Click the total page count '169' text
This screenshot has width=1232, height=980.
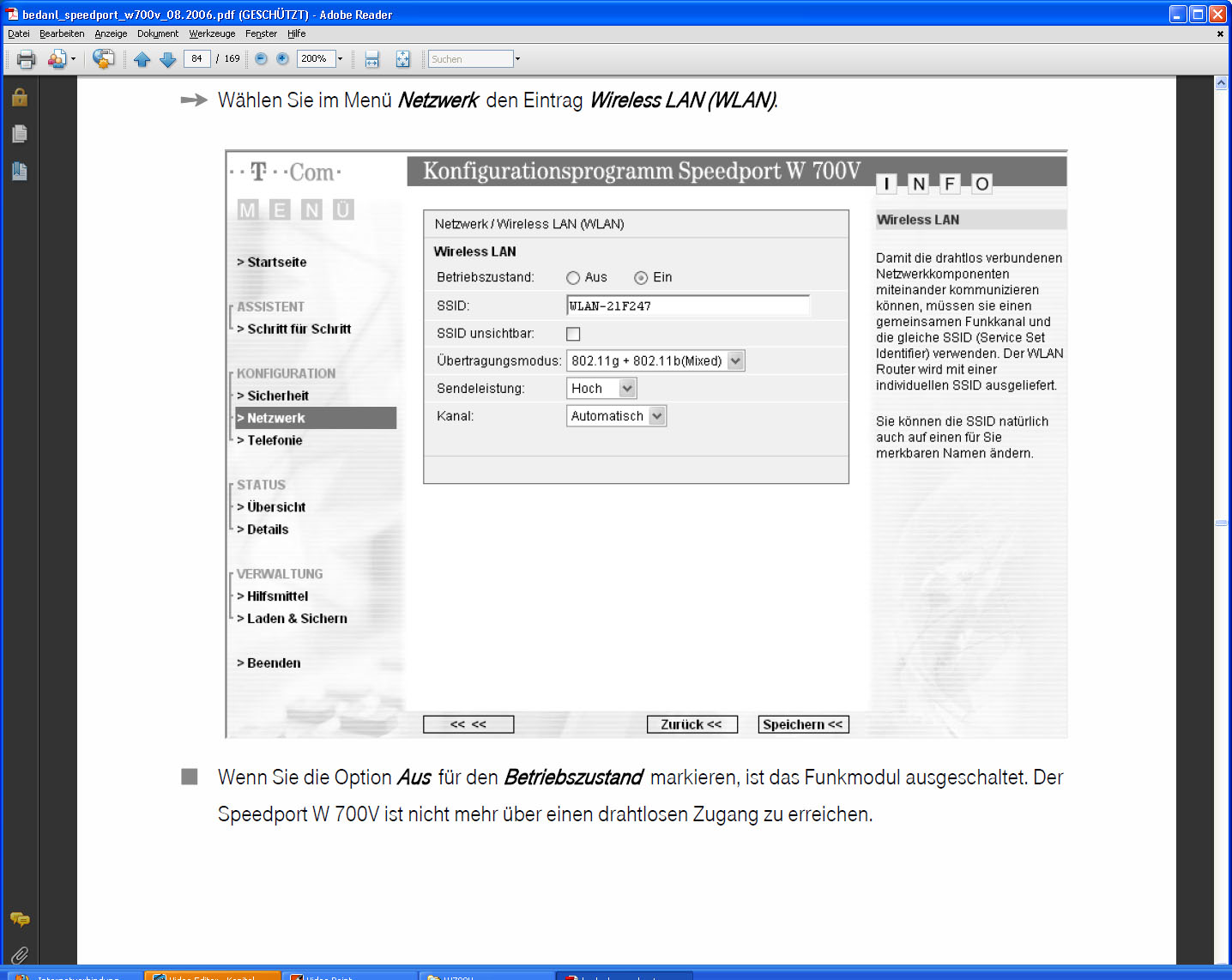click(x=233, y=58)
